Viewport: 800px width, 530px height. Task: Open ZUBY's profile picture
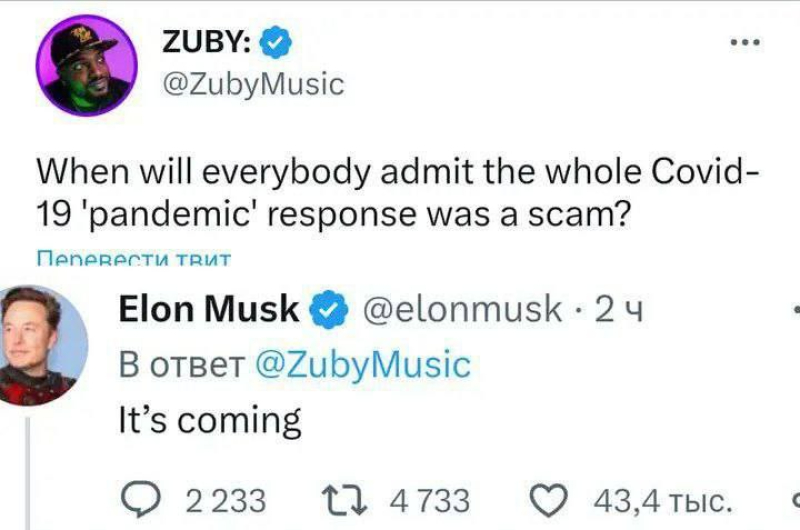[86, 65]
